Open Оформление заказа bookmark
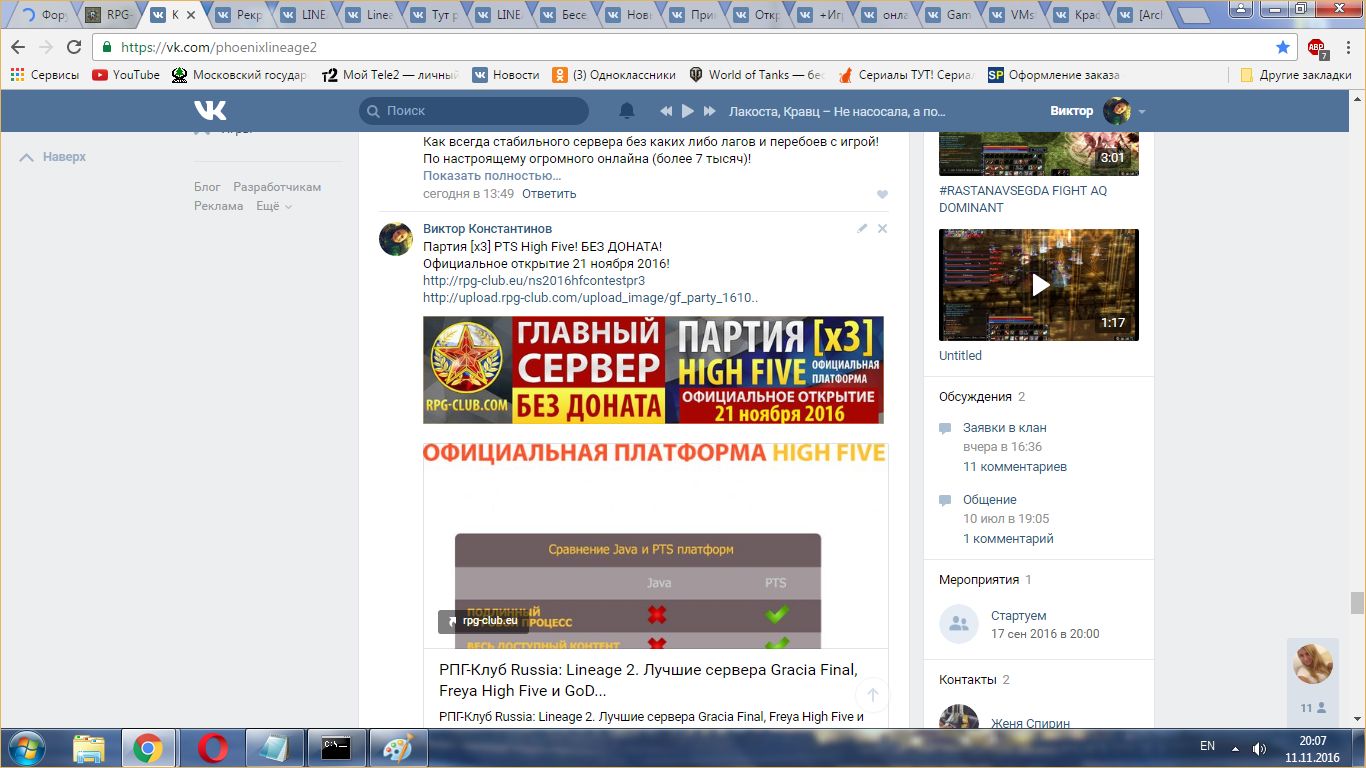 [1054, 75]
